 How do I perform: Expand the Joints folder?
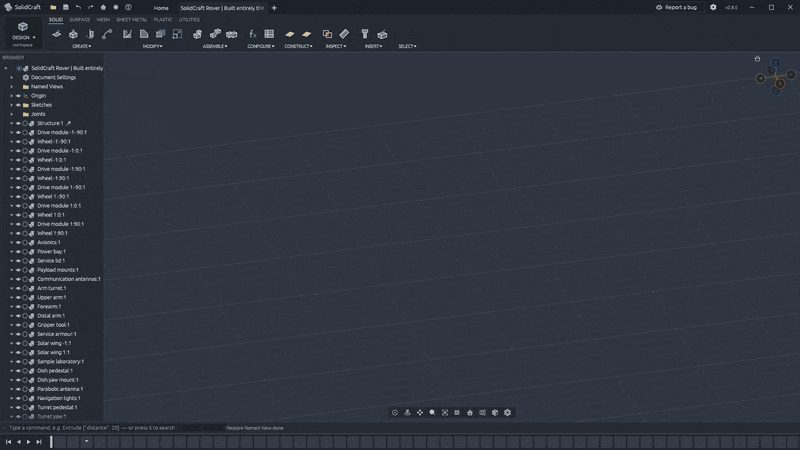coord(12,114)
